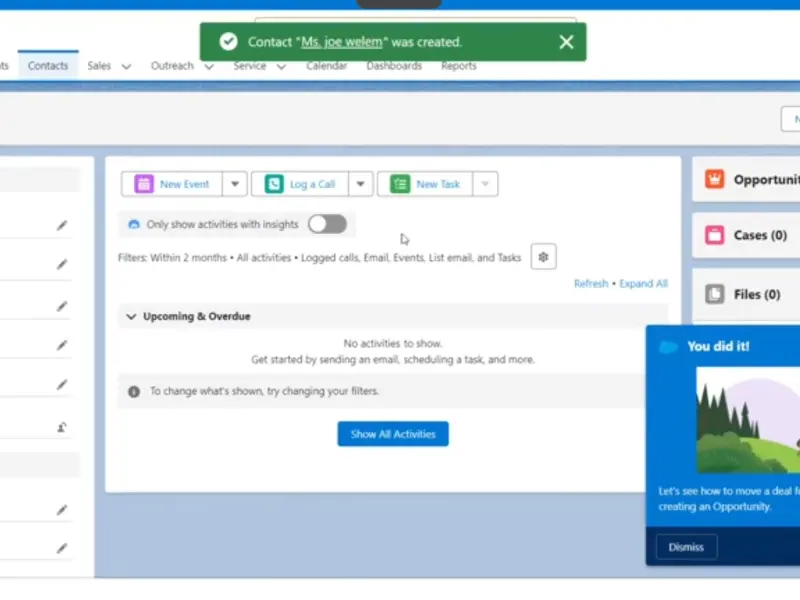800x600 pixels.
Task: Open the dropdown next to New Task
Action: pyautogui.click(x=485, y=184)
